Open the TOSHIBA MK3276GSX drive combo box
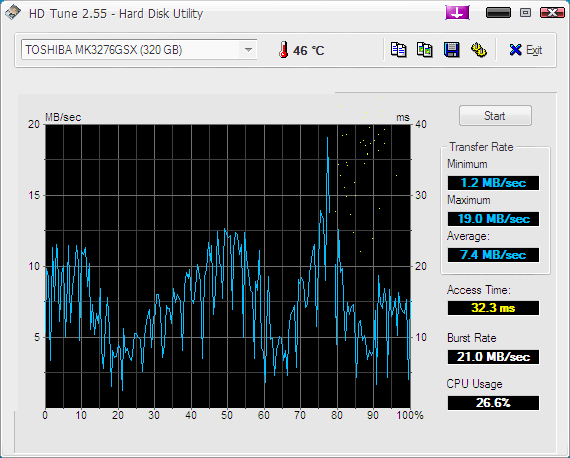 [139, 49]
